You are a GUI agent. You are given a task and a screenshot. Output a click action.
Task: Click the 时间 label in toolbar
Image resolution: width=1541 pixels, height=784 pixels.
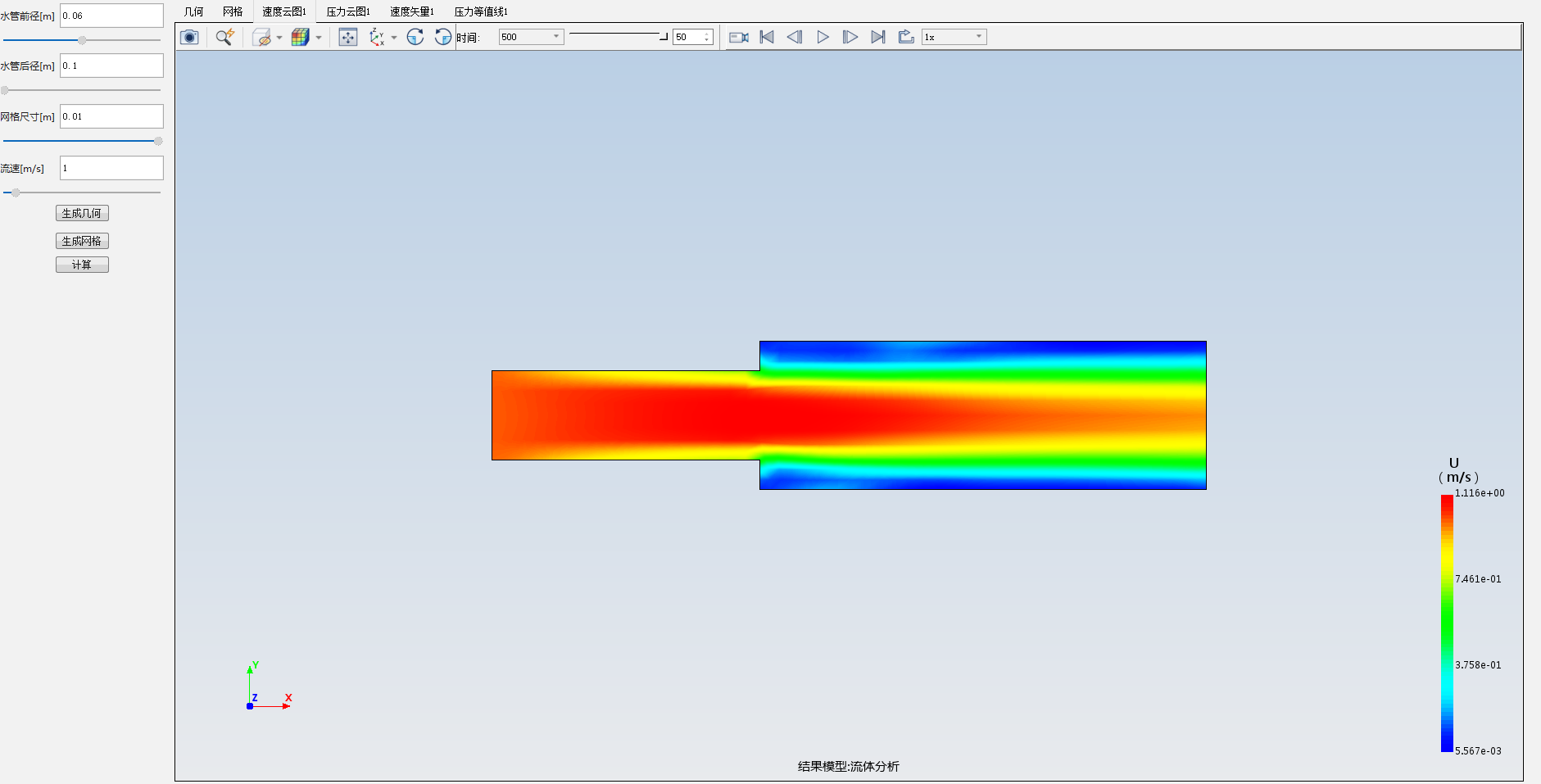[467, 38]
